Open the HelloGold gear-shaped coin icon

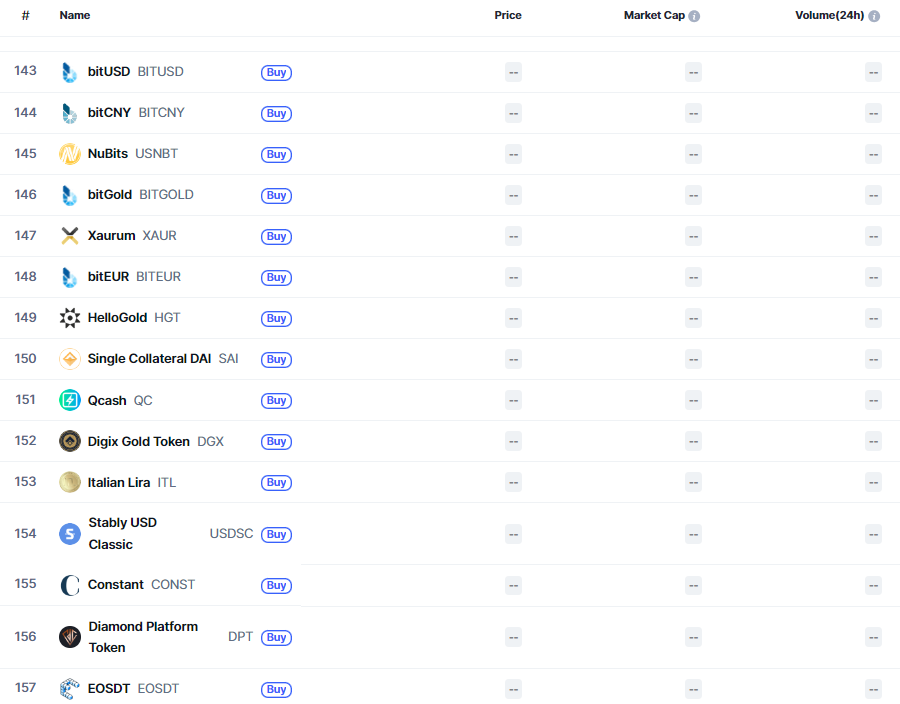pyautogui.click(x=69, y=317)
